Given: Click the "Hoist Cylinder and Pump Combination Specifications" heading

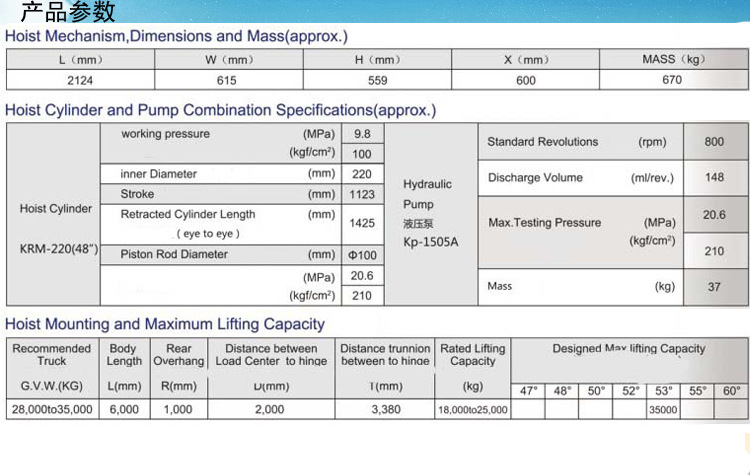Looking at the screenshot, I should click(221, 110).
